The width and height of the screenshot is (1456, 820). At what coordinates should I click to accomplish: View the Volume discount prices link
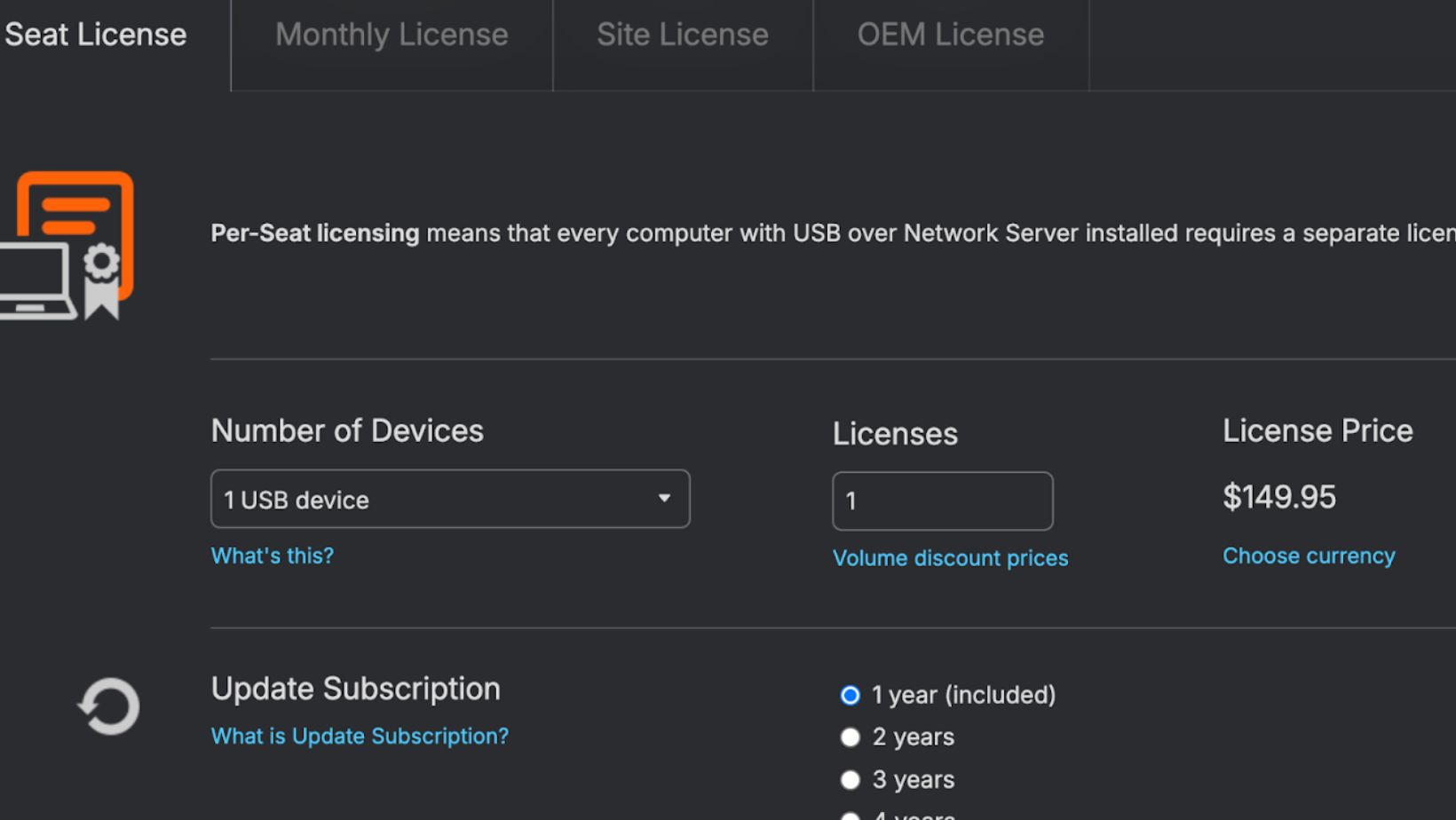click(x=950, y=558)
